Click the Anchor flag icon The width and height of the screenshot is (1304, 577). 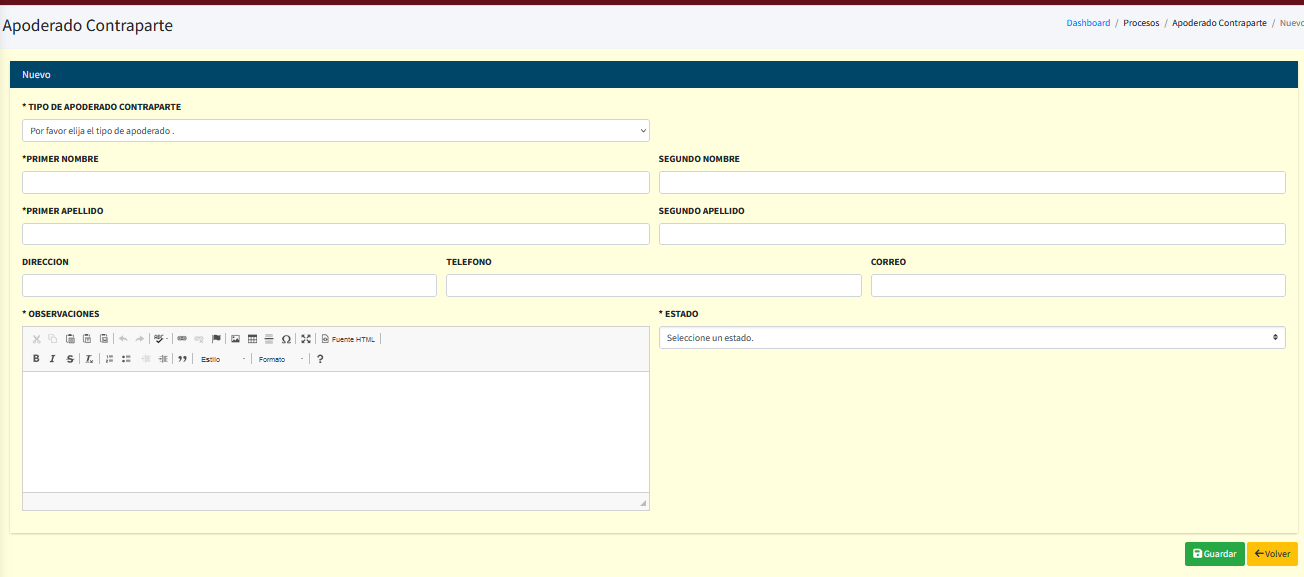pos(216,339)
